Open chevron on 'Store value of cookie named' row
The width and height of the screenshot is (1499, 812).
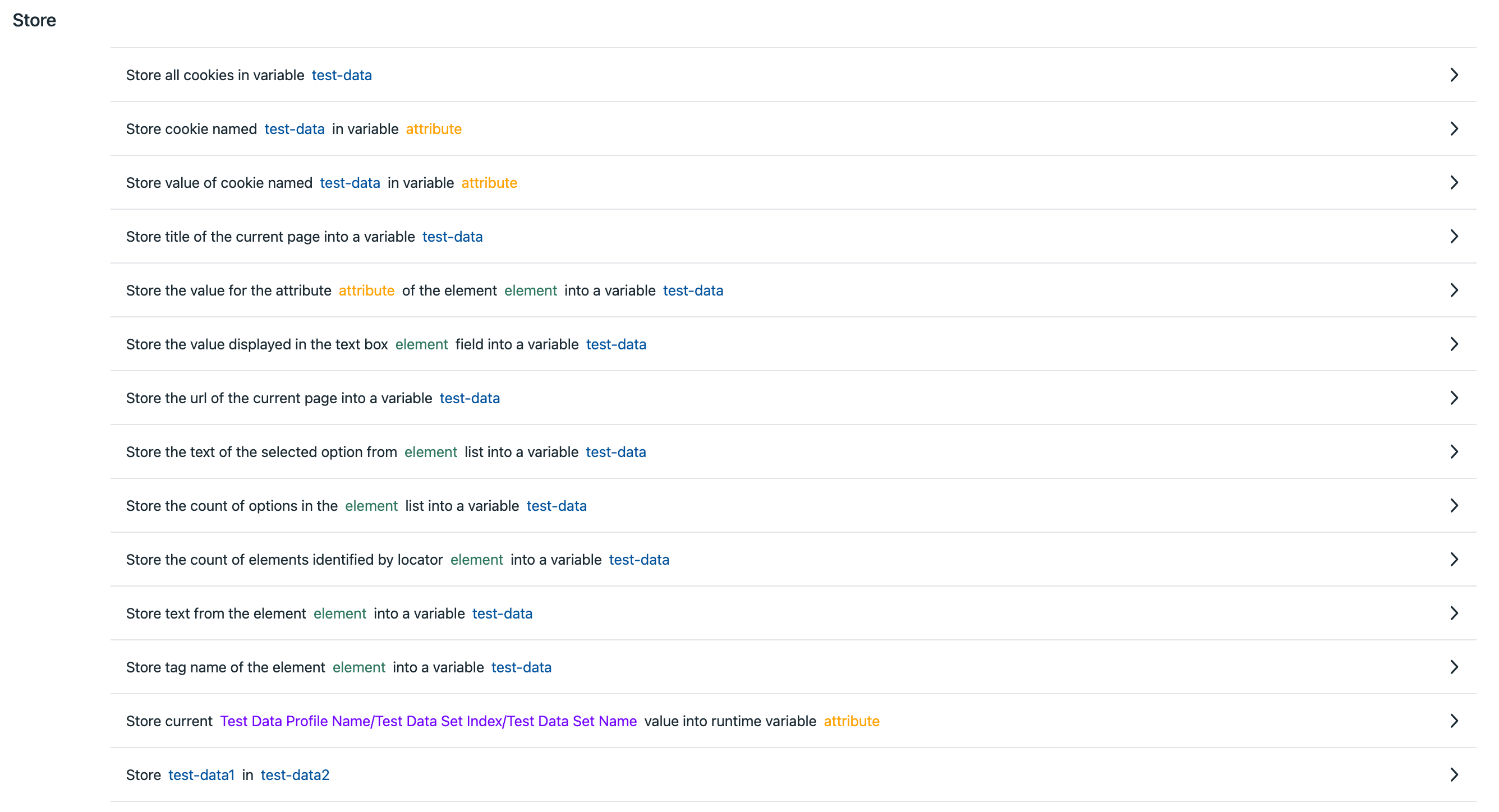1453,183
